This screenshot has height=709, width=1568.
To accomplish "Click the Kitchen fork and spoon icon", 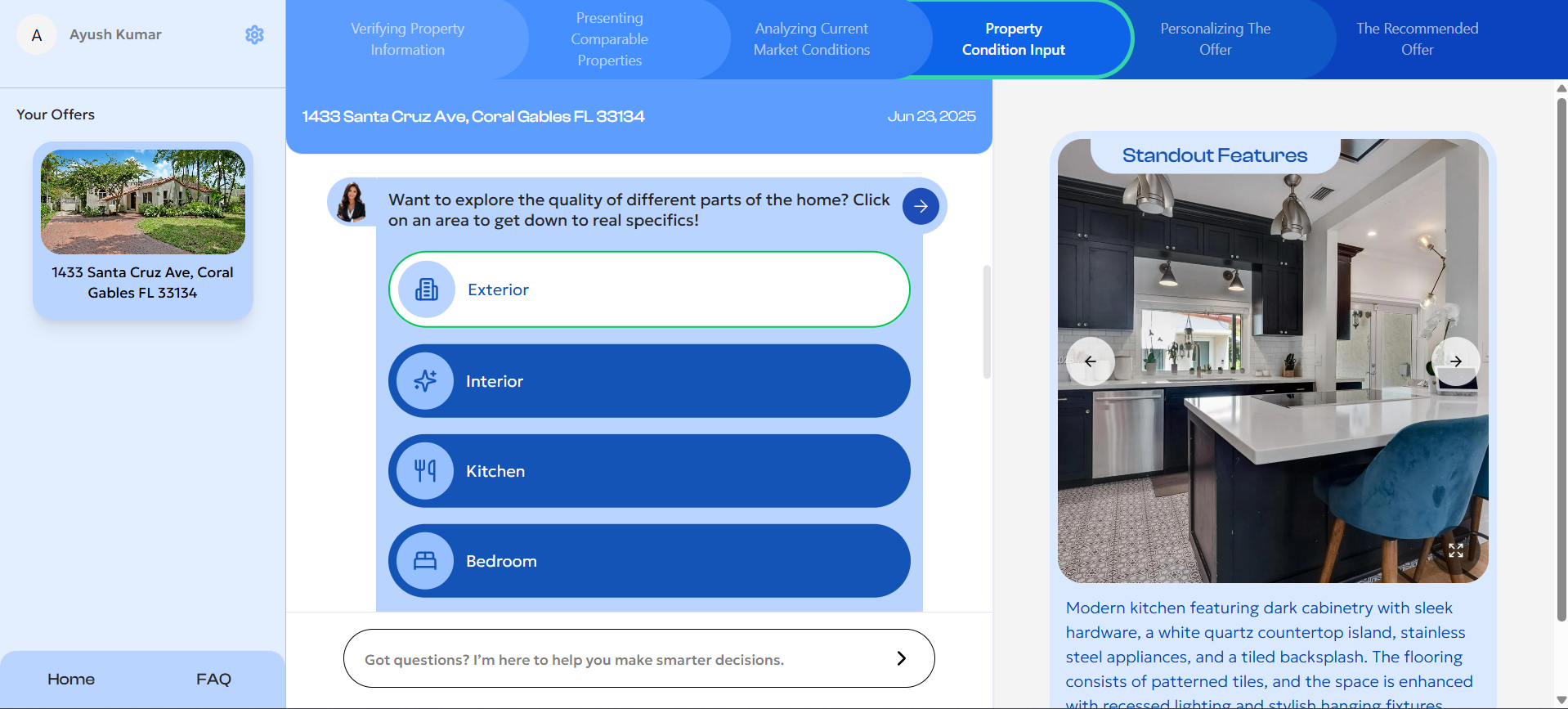I will pos(425,471).
